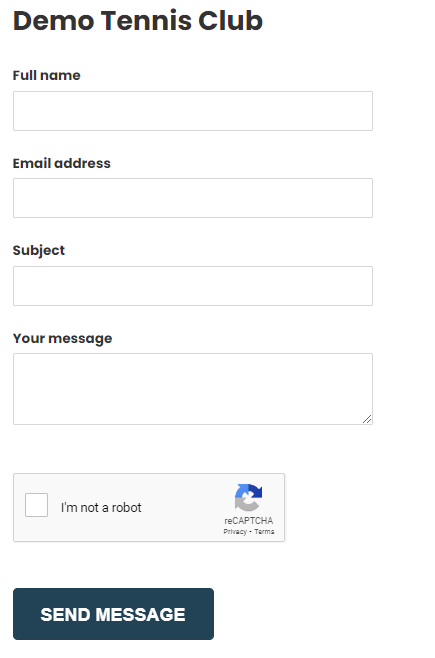This screenshot has width=435, height=658.
Task: Click the word Demo in the heading
Action: (54, 20)
